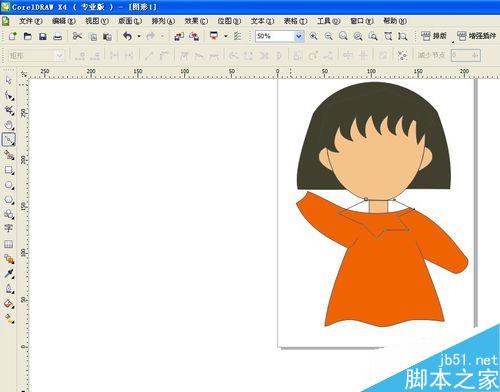Select the Fill bucket tool in the toolbox
The width and height of the screenshot is (500, 392).
point(9,303)
